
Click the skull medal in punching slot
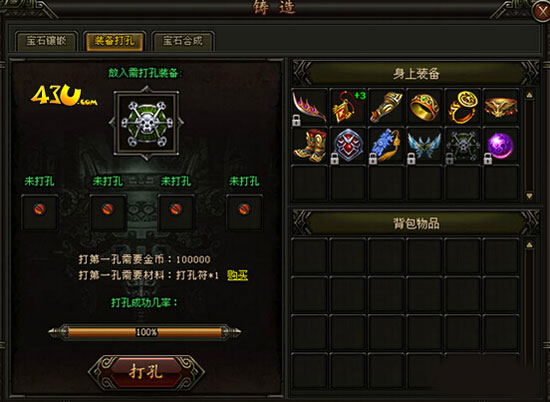[147, 123]
